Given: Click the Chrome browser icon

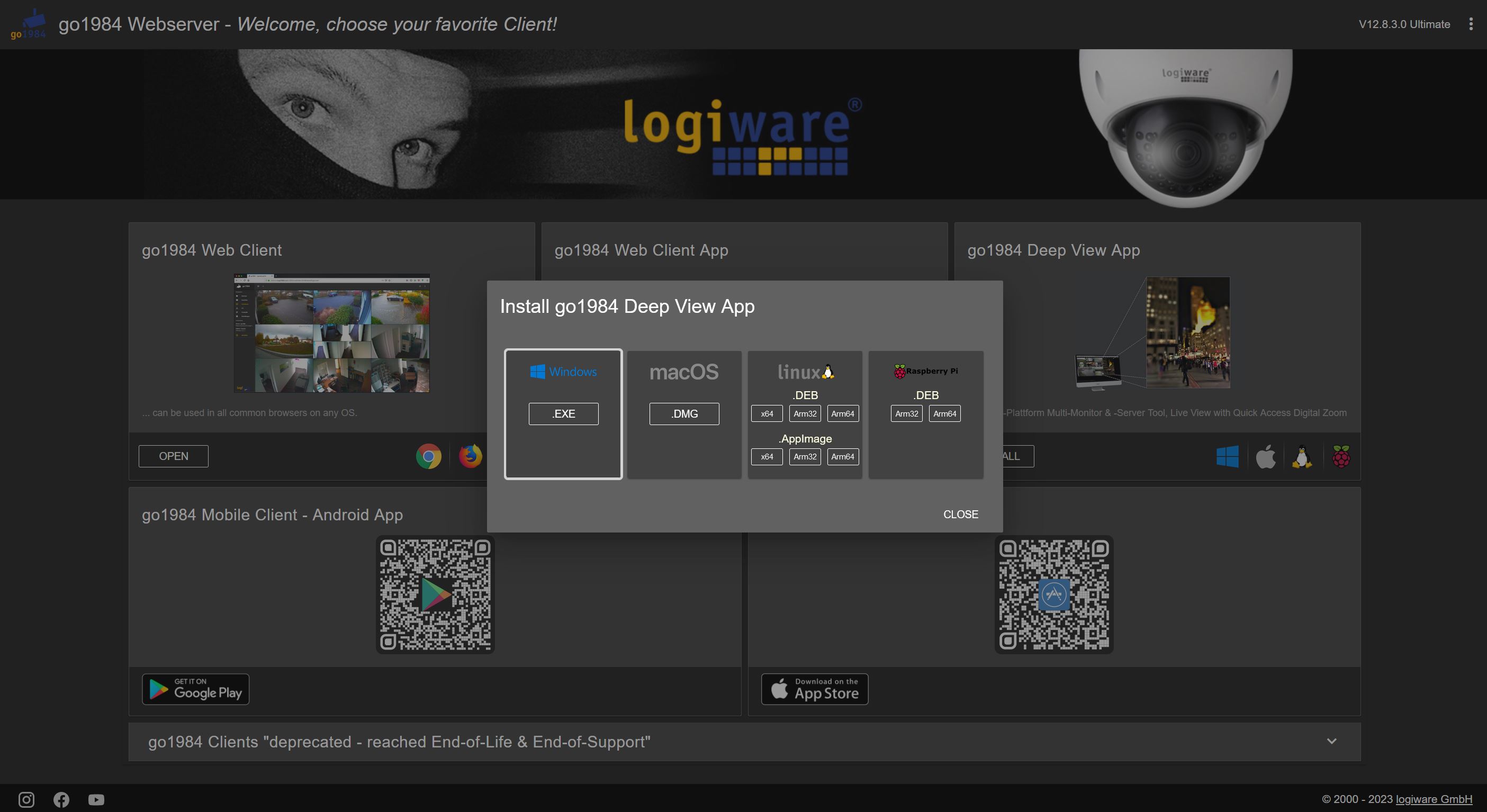Looking at the screenshot, I should click(428, 456).
